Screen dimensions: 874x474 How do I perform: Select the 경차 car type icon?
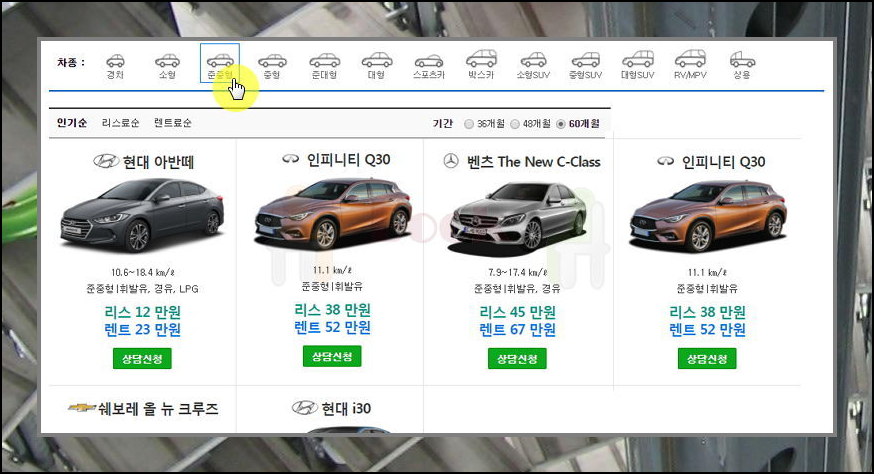tap(115, 61)
